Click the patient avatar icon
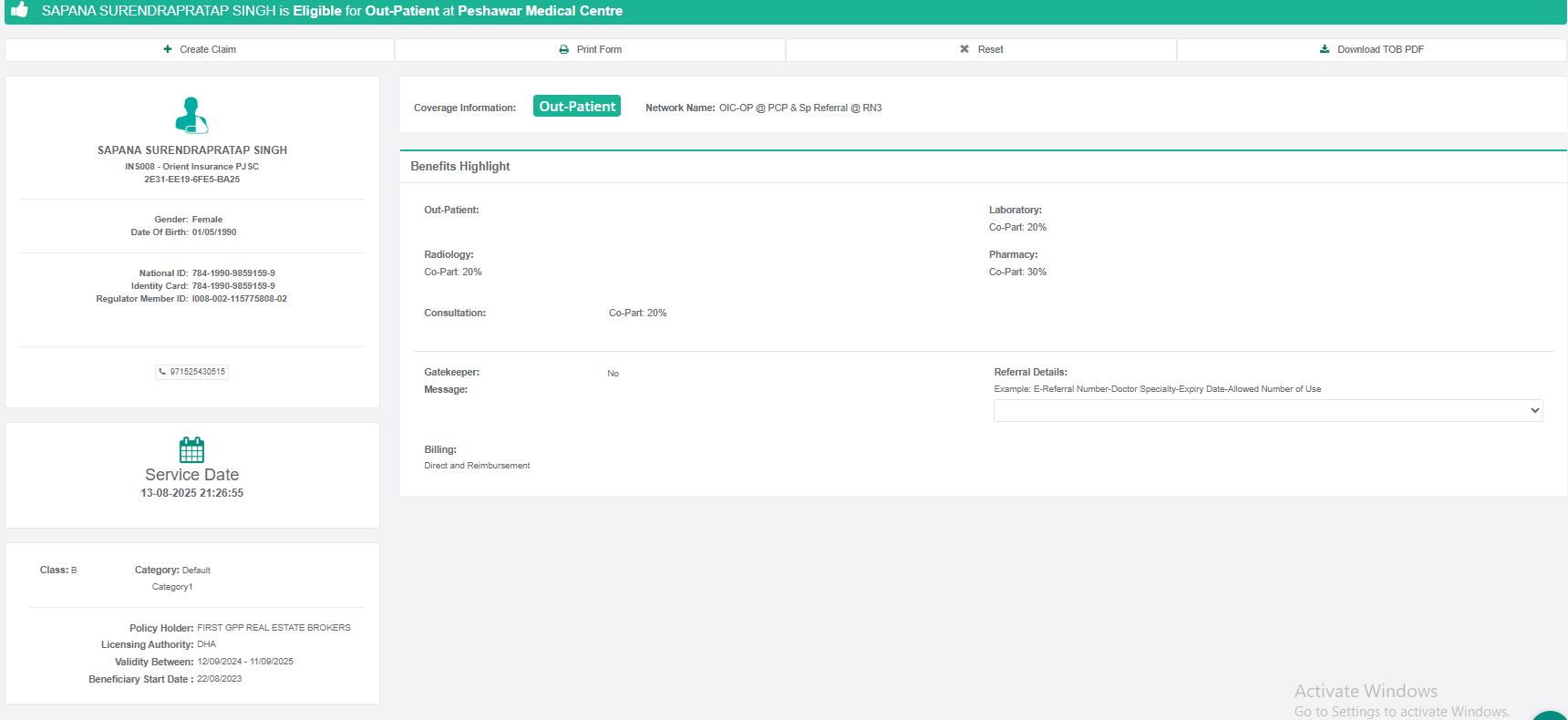Viewport: 1568px width, 720px height. [191, 115]
